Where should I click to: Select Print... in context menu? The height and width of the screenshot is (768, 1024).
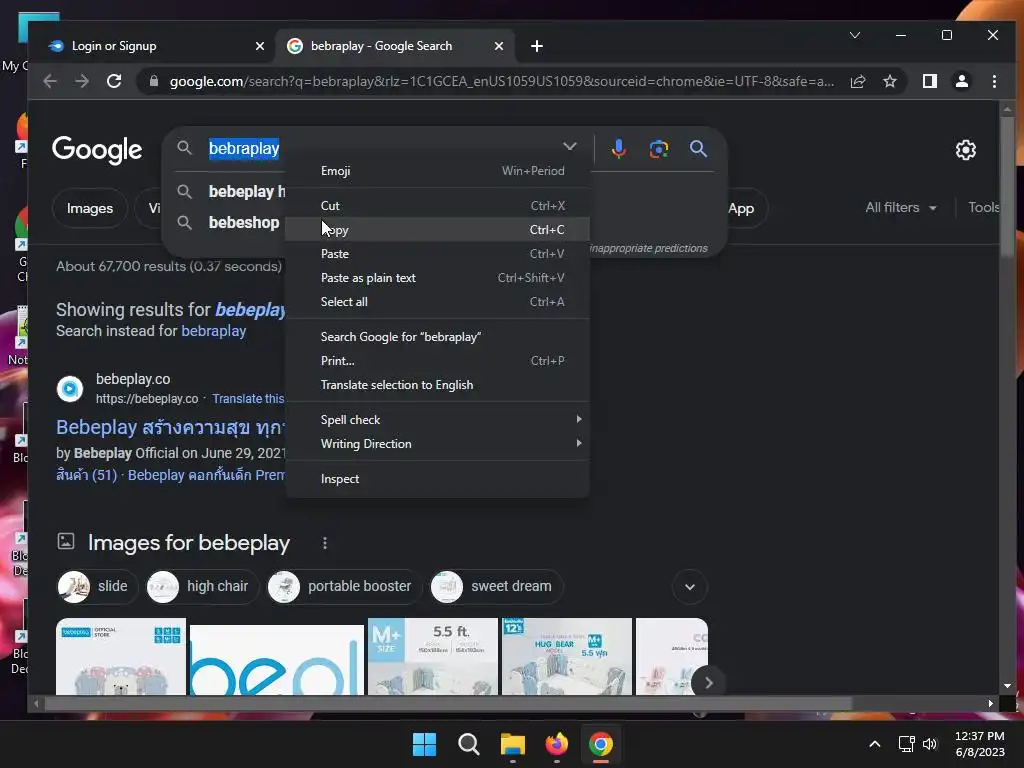[438, 361]
